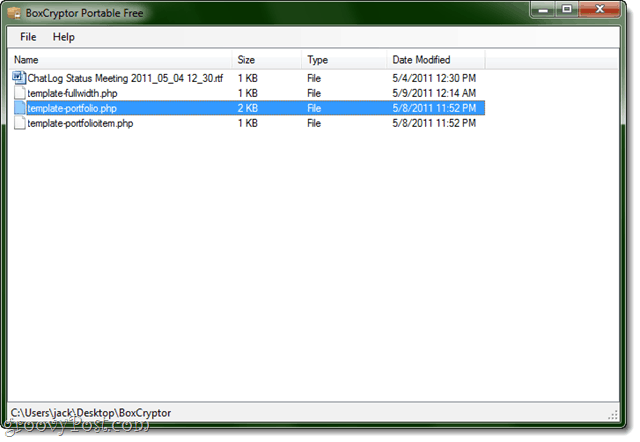640x442 pixels.
Task: Click the File type cell of template-portfolioitem.php
Action: pyautogui.click(x=314, y=123)
